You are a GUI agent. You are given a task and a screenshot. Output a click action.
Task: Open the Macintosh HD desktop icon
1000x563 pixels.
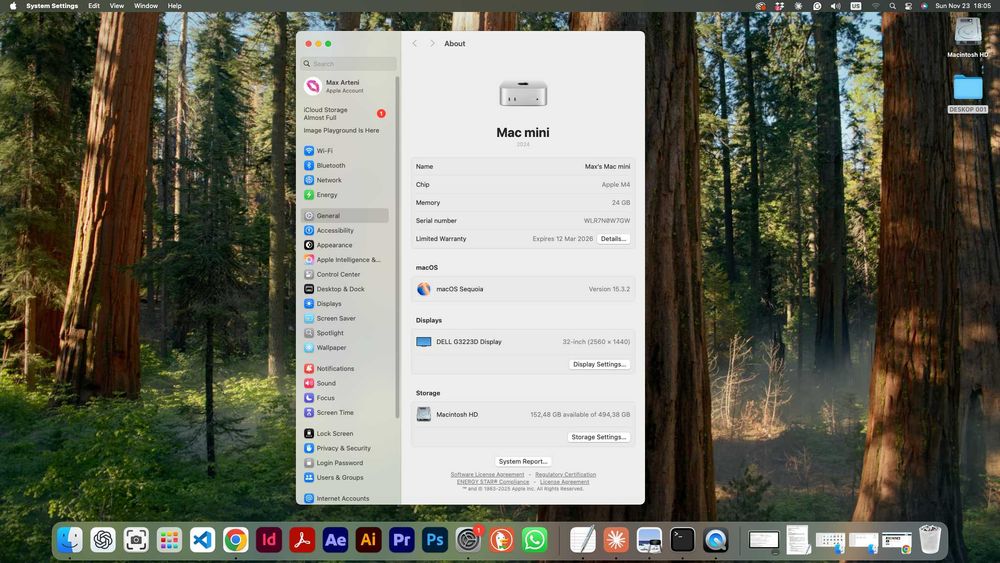[967, 37]
